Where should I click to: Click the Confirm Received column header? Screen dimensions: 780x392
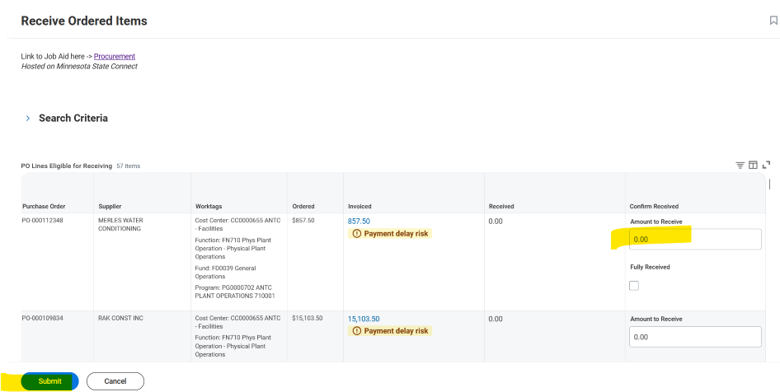[654, 206]
